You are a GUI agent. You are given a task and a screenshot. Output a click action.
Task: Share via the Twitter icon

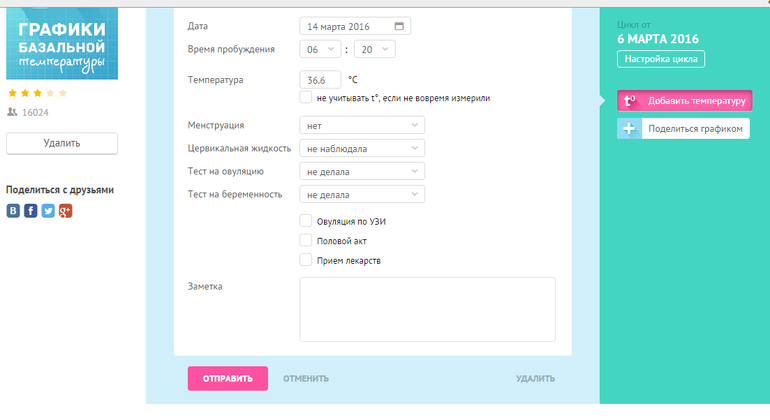pyautogui.click(x=48, y=210)
